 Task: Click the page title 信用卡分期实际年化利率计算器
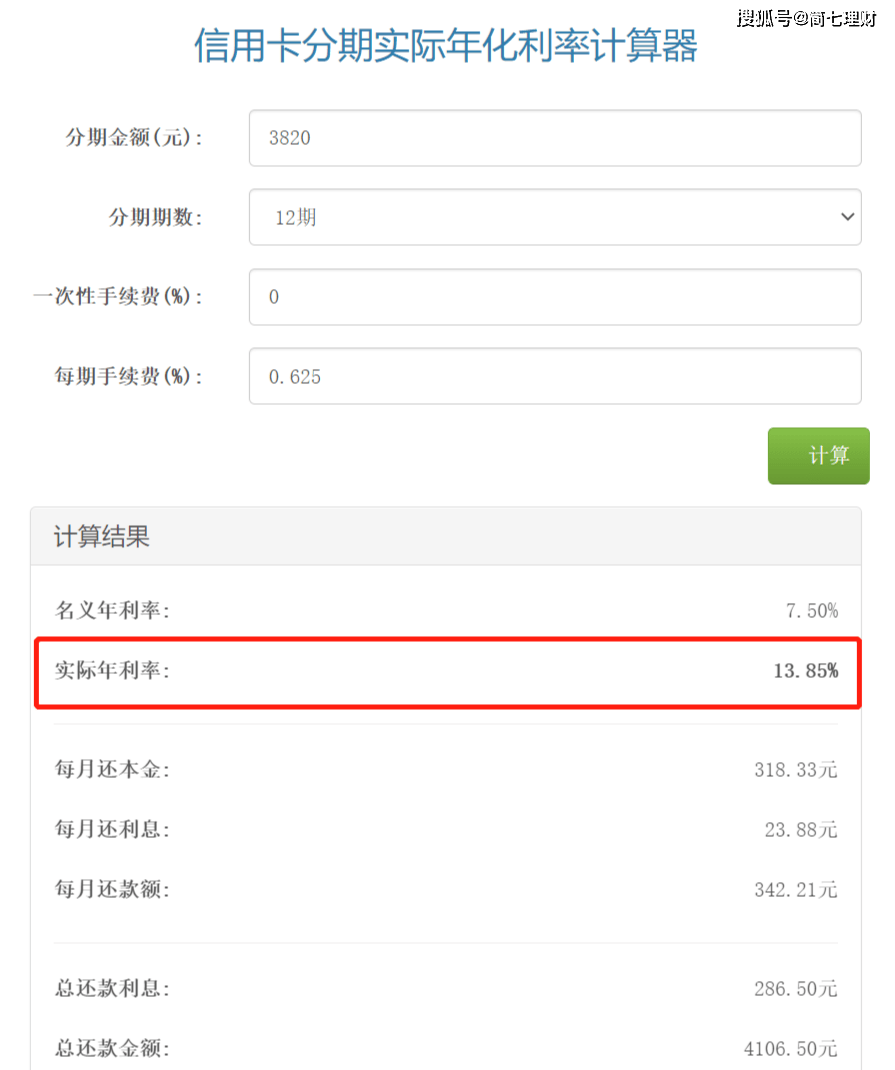tap(446, 46)
